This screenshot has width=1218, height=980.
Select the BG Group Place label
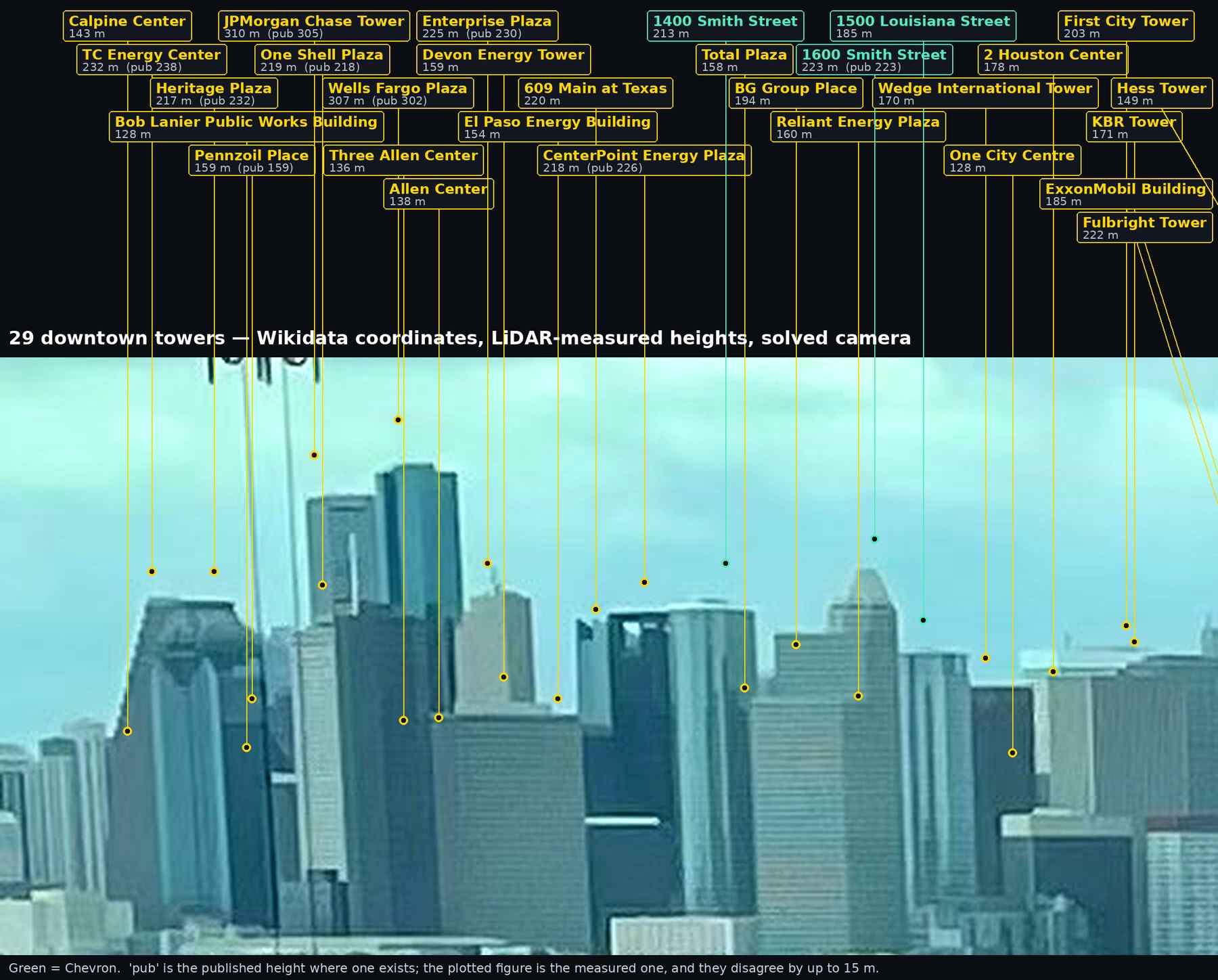click(x=796, y=93)
